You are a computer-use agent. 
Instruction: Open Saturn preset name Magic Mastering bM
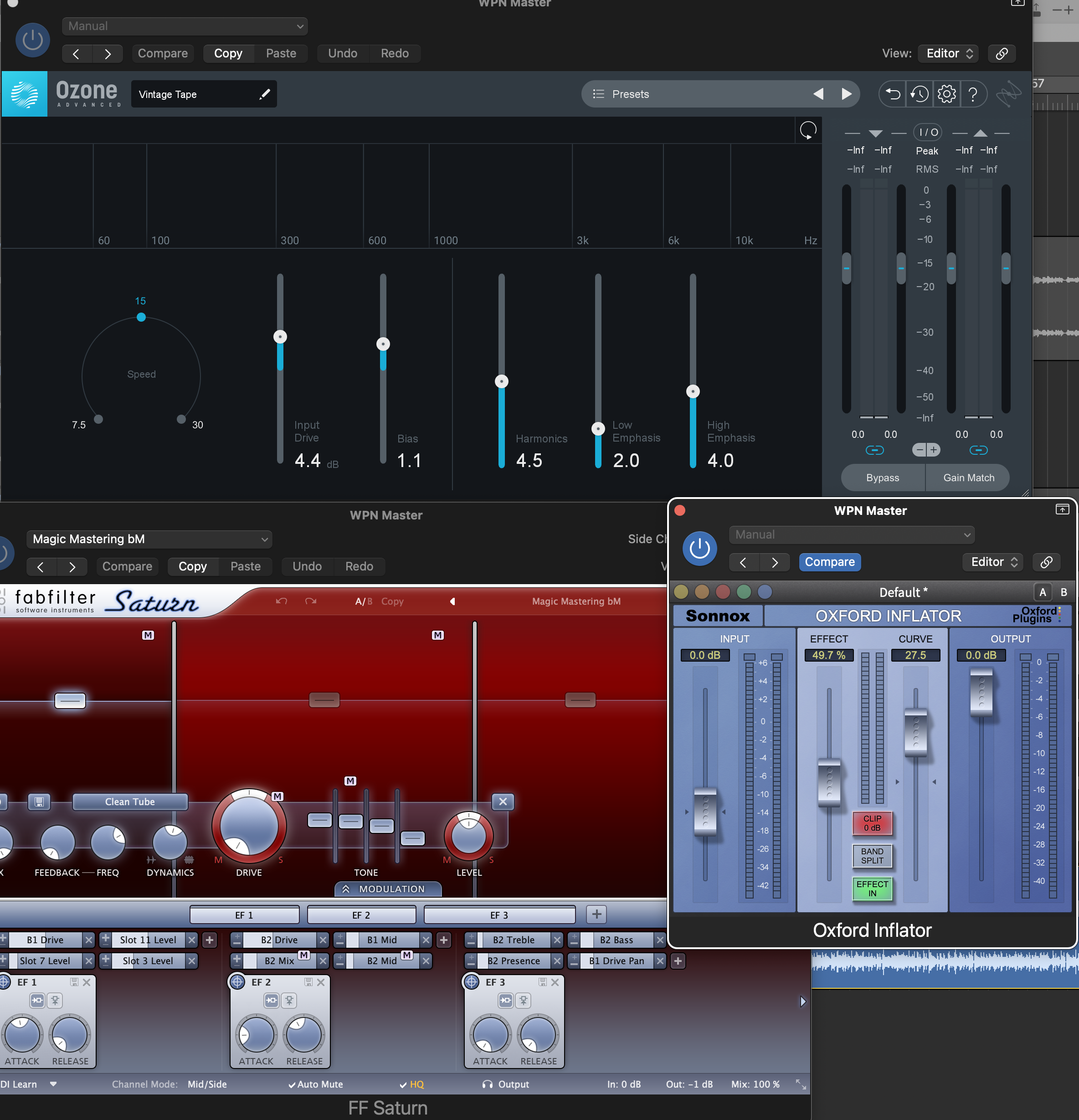click(x=576, y=601)
